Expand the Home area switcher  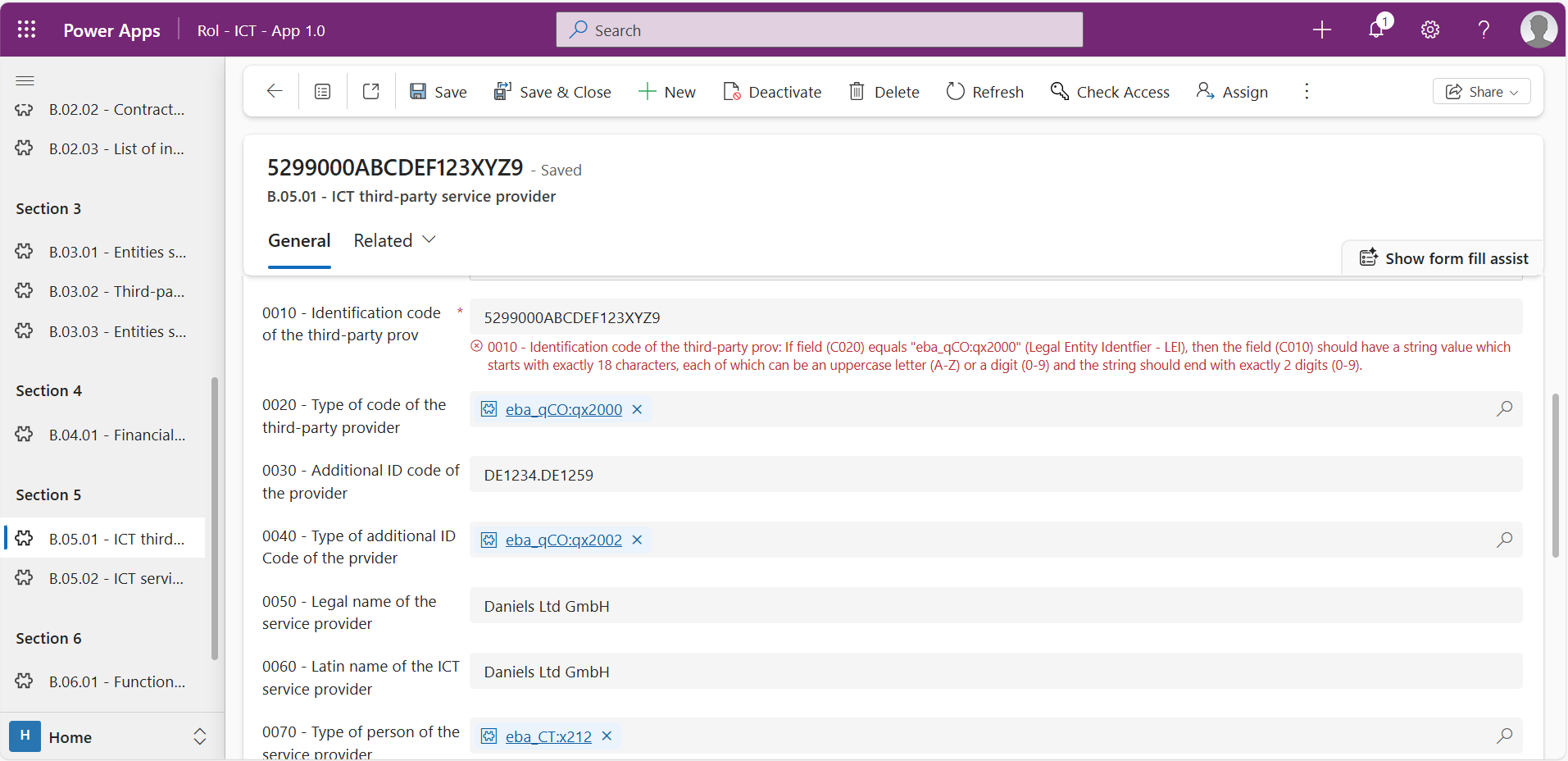click(199, 736)
